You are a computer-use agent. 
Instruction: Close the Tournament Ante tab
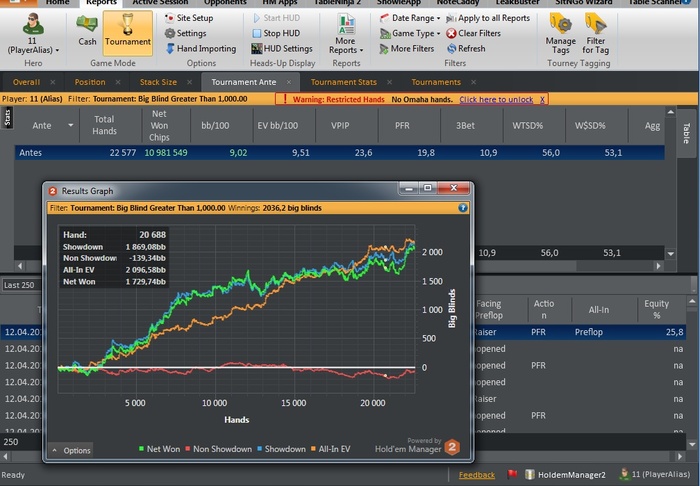pyautogui.click(x=289, y=82)
